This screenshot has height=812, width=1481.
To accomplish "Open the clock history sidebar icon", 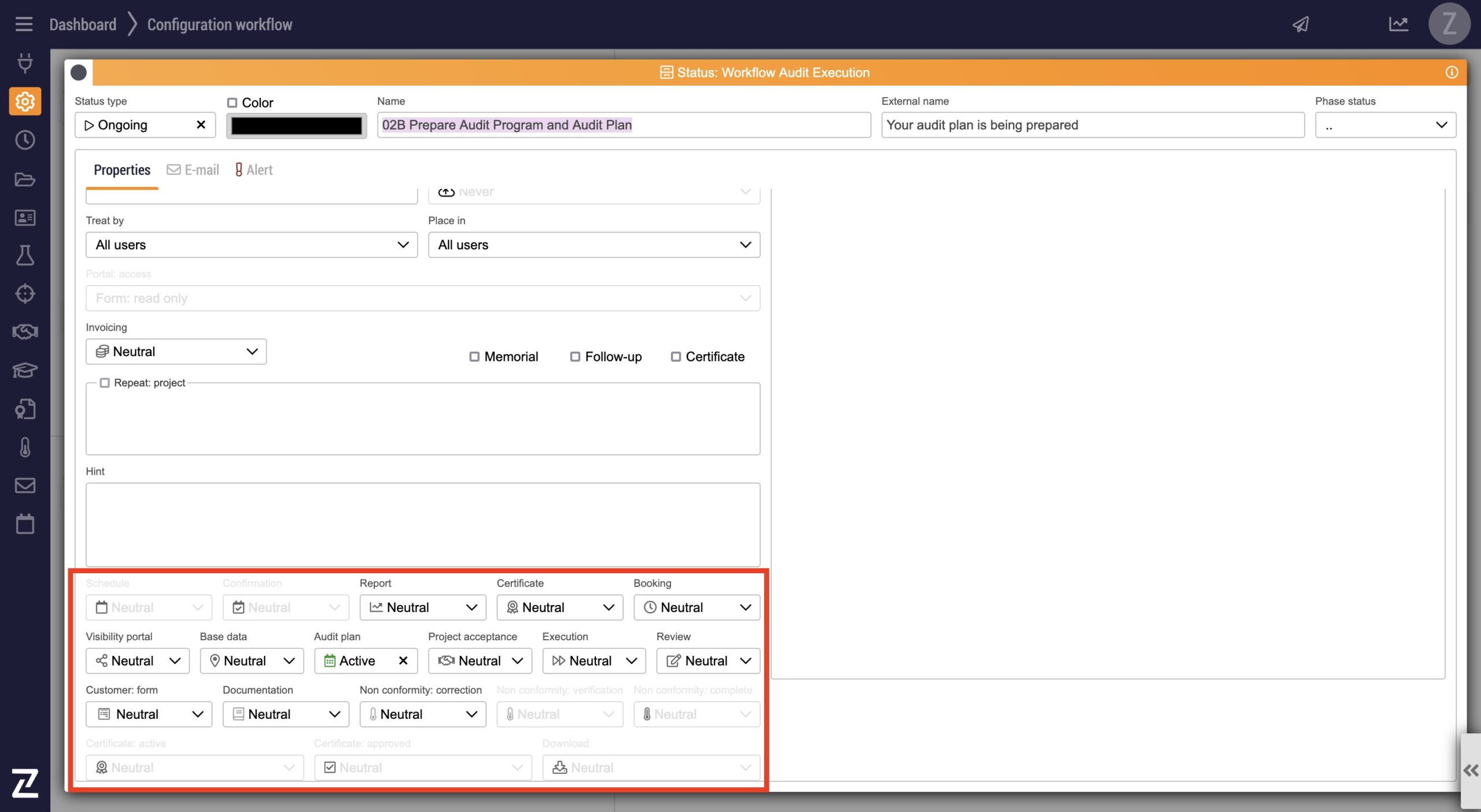I will point(25,140).
